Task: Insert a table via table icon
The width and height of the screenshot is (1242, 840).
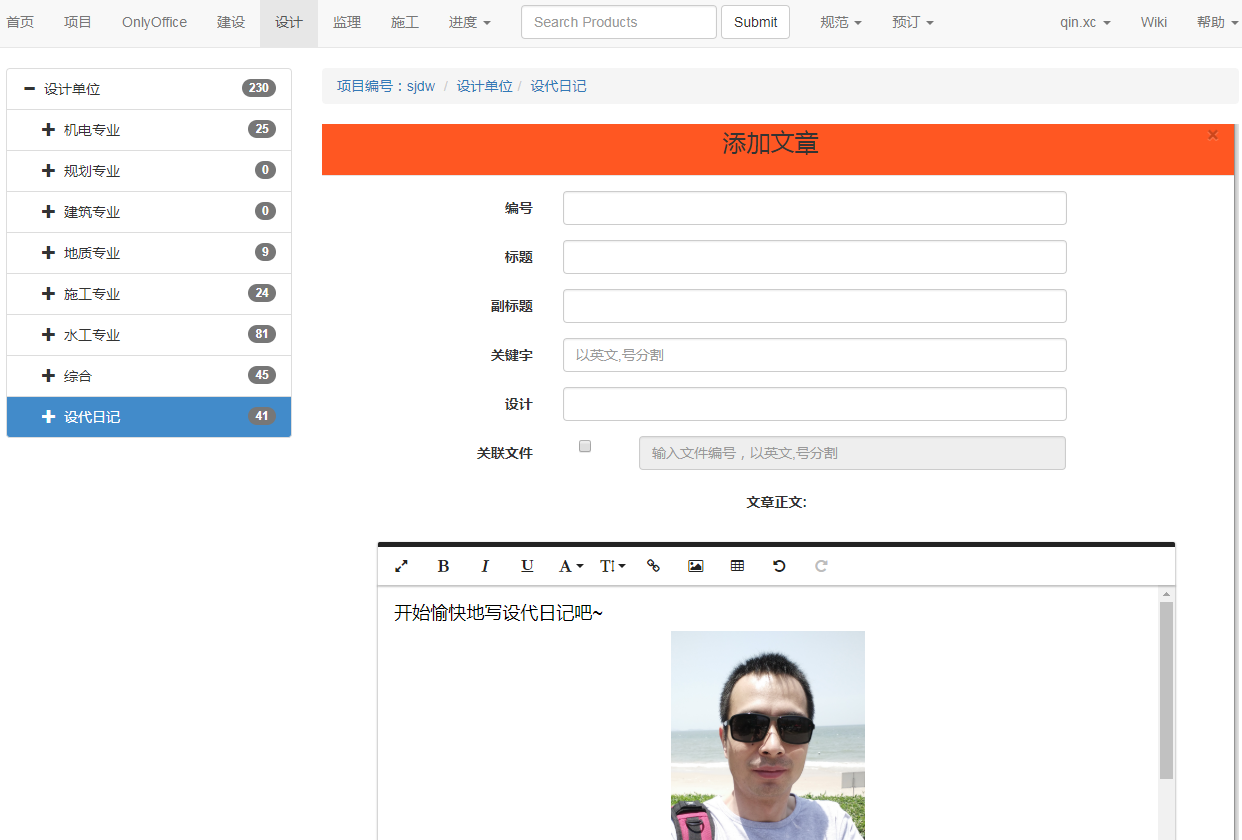Action: point(737,566)
